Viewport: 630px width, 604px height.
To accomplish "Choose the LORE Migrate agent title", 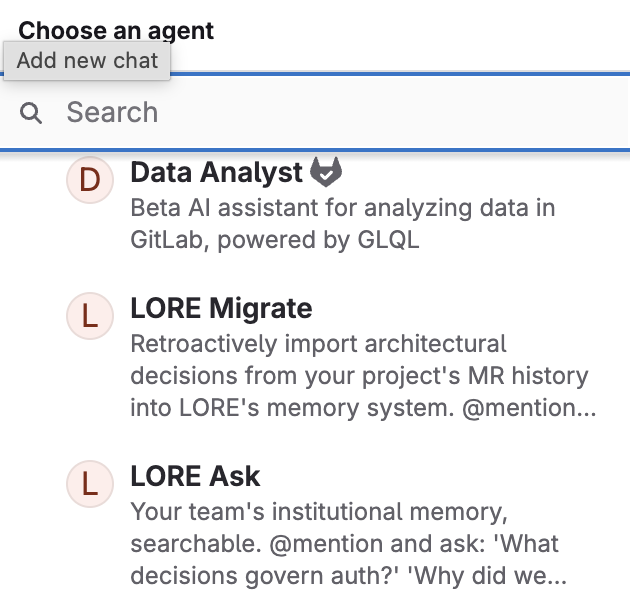I will point(221,308).
